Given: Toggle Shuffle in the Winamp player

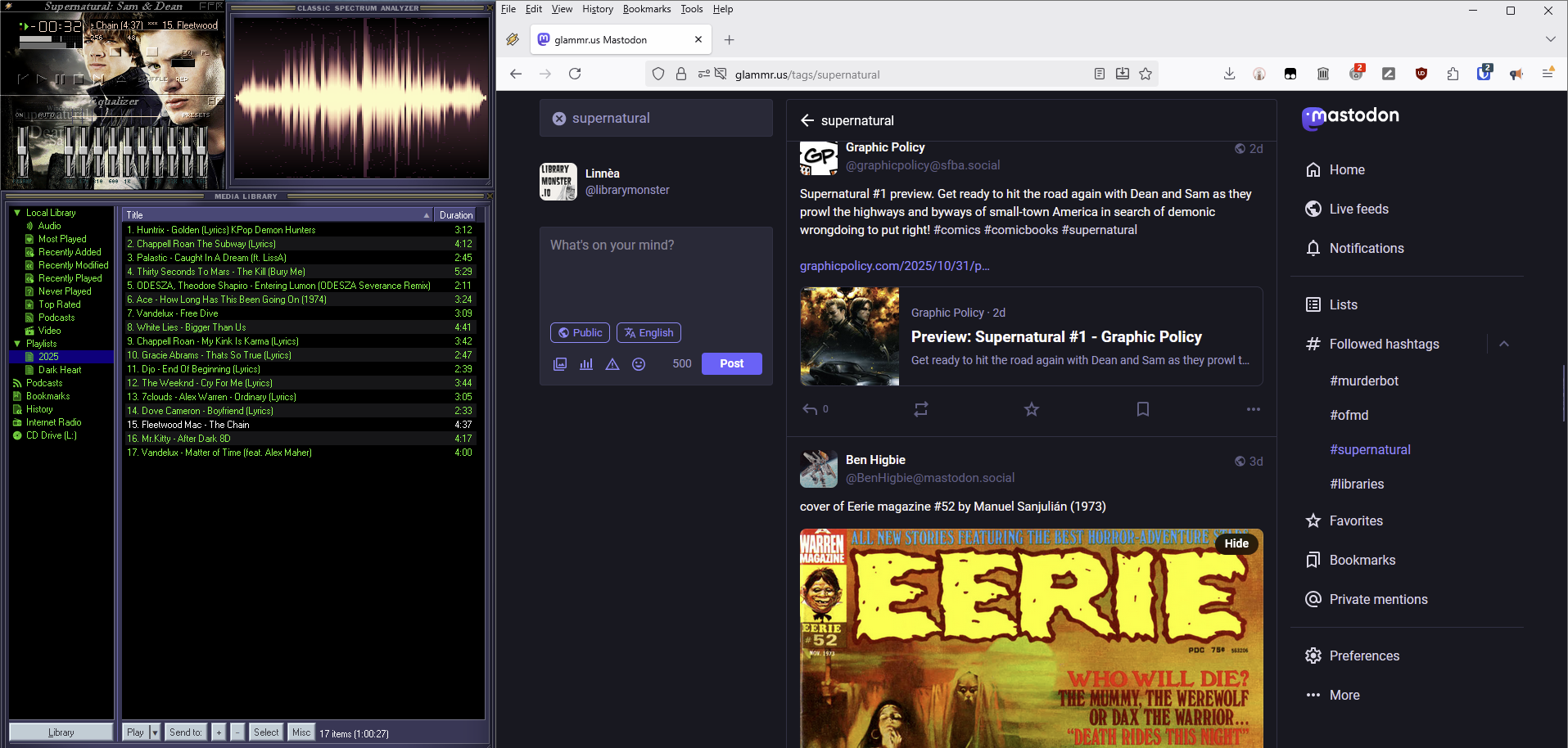Looking at the screenshot, I should click(152, 79).
